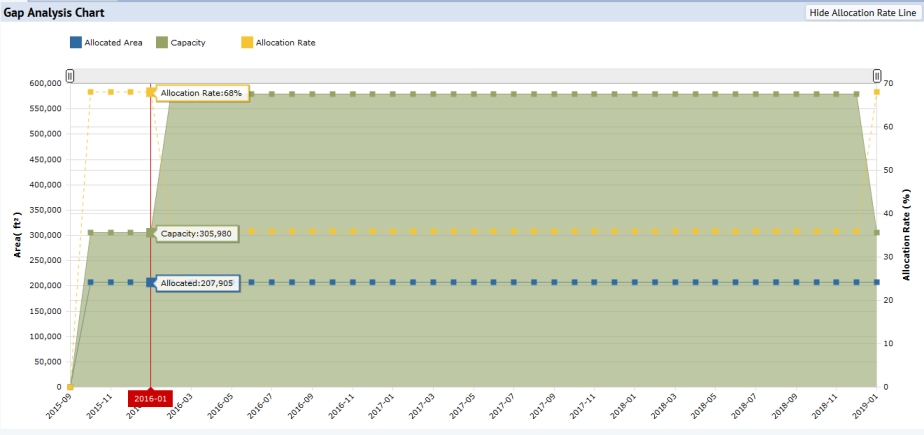Image resolution: width=924 pixels, height=435 pixels.
Task: Click the right range slider handle
Action: [877, 75]
